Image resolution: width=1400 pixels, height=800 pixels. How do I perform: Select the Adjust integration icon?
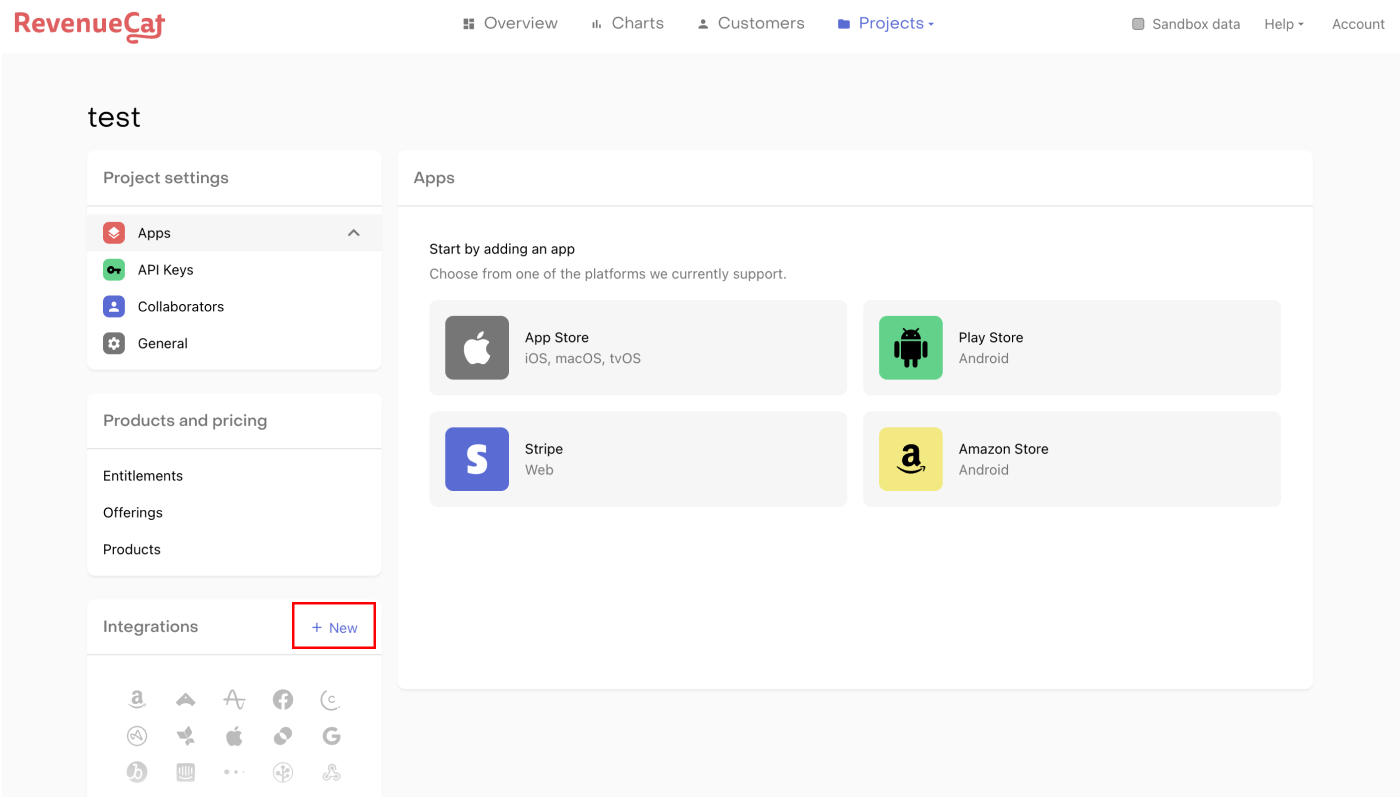(x=137, y=736)
